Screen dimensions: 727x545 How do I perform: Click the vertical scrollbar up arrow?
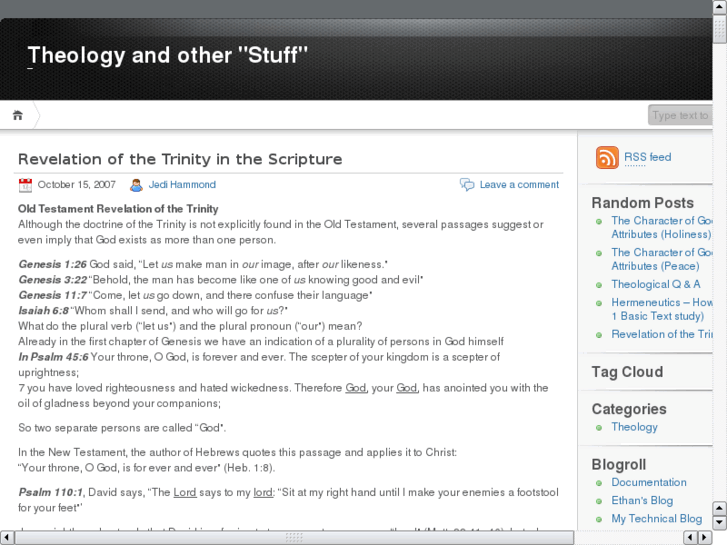point(719,8)
